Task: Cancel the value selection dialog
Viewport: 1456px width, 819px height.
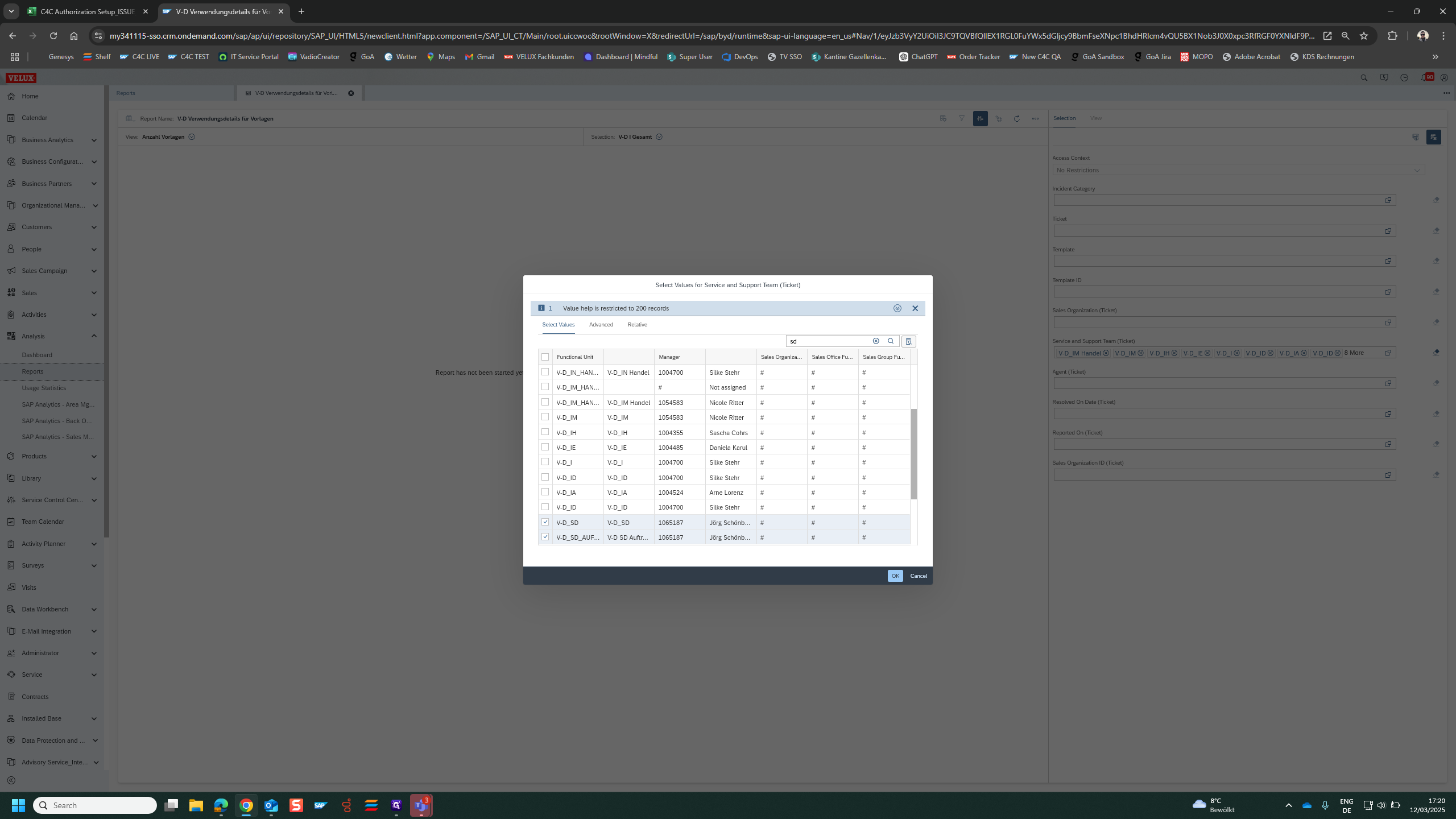Action: pyautogui.click(x=918, y=576)
